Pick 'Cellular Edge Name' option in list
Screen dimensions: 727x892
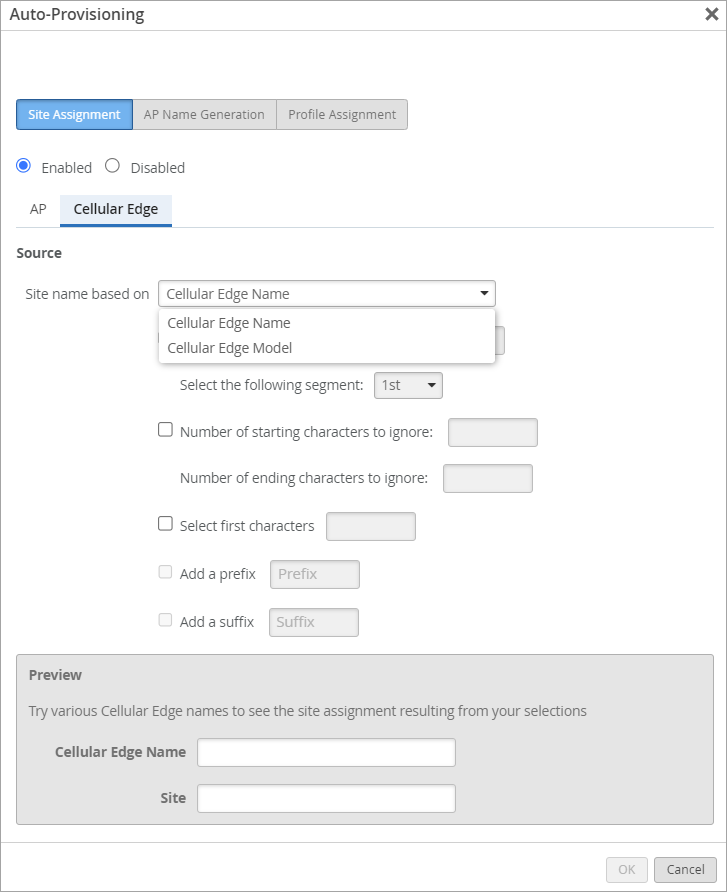pos(229,323)
